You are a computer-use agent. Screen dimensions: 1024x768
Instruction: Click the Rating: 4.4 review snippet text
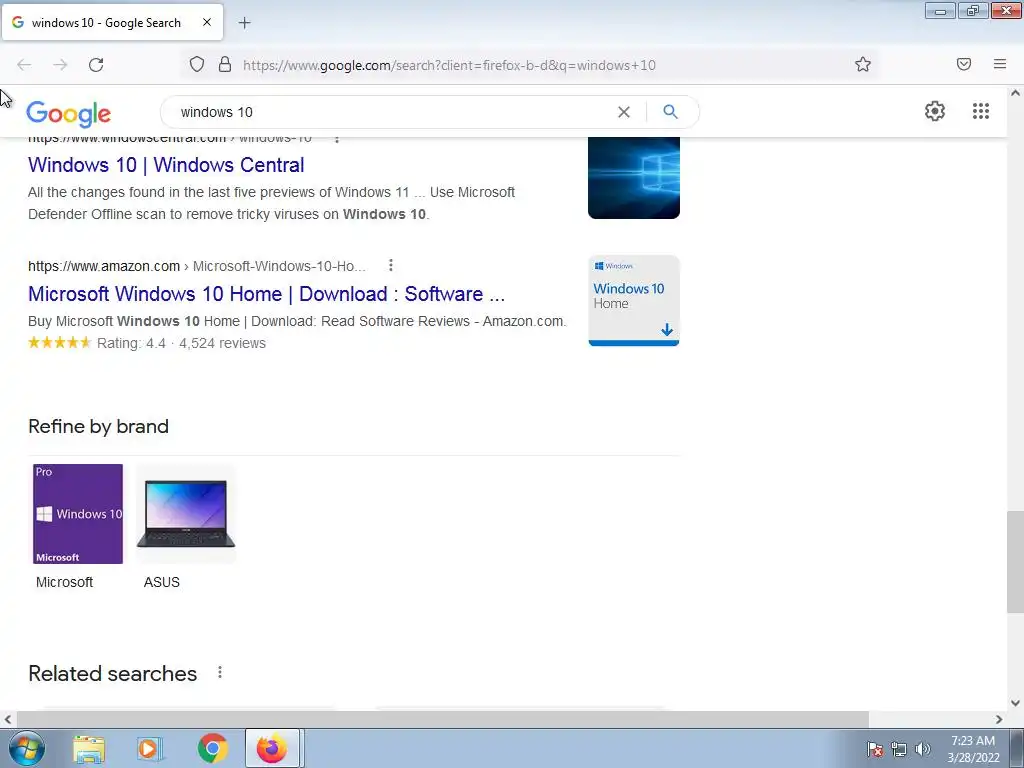pos(181,344)
